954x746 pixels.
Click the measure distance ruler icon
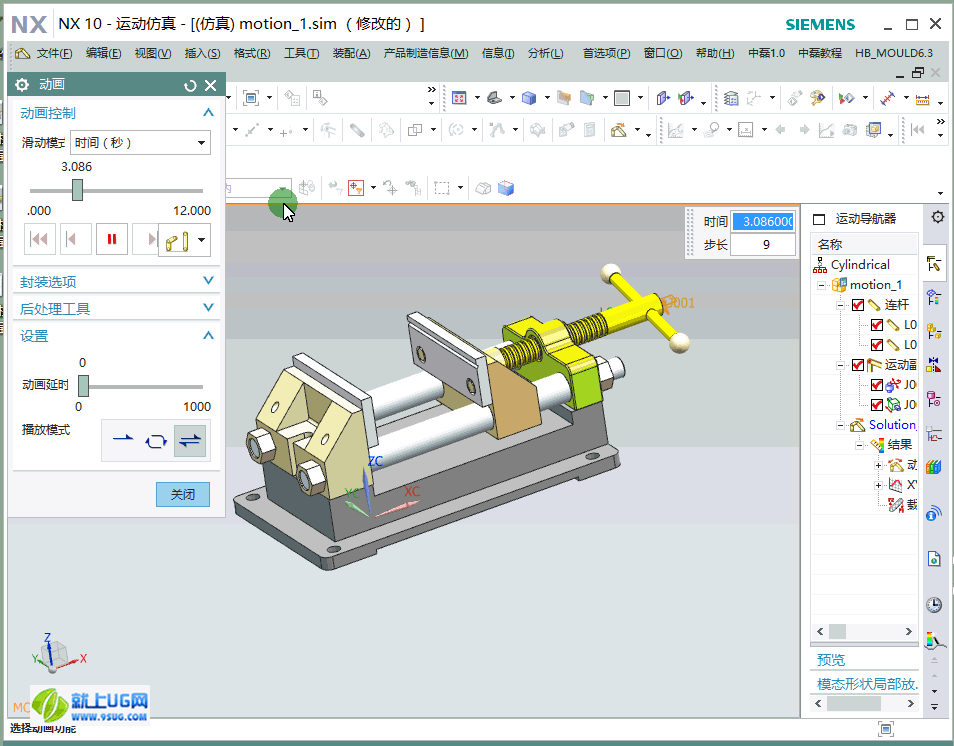pos(922,99)
